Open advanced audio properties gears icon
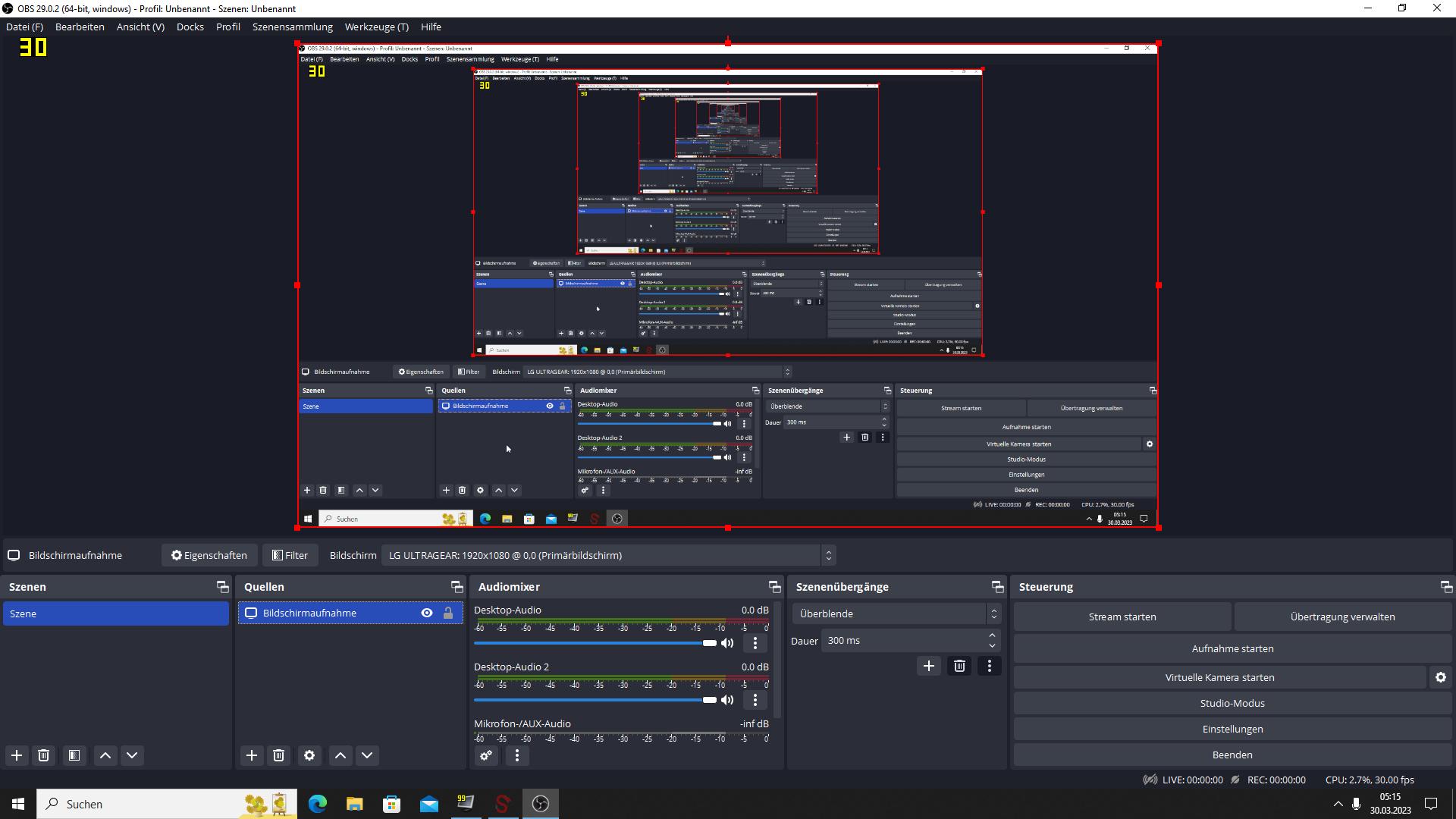Image resolution: width=1456 pixels, height=819 pixels. coord(486,755)
